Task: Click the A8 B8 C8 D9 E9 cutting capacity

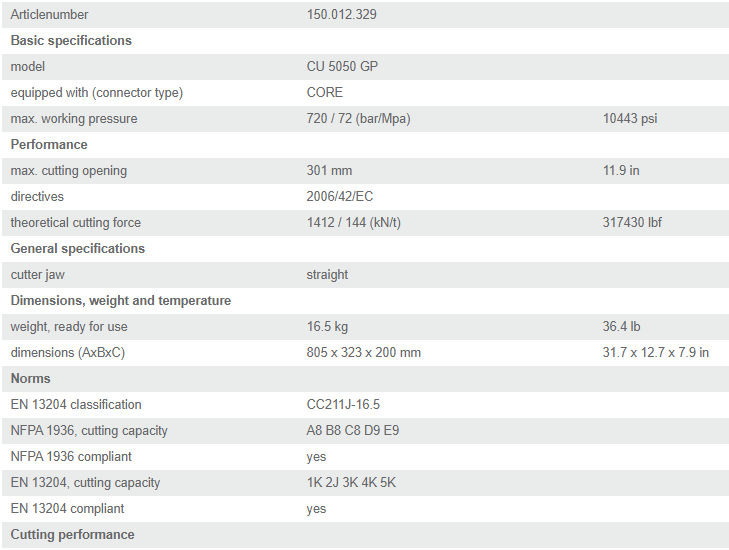Action: (353, 431)
